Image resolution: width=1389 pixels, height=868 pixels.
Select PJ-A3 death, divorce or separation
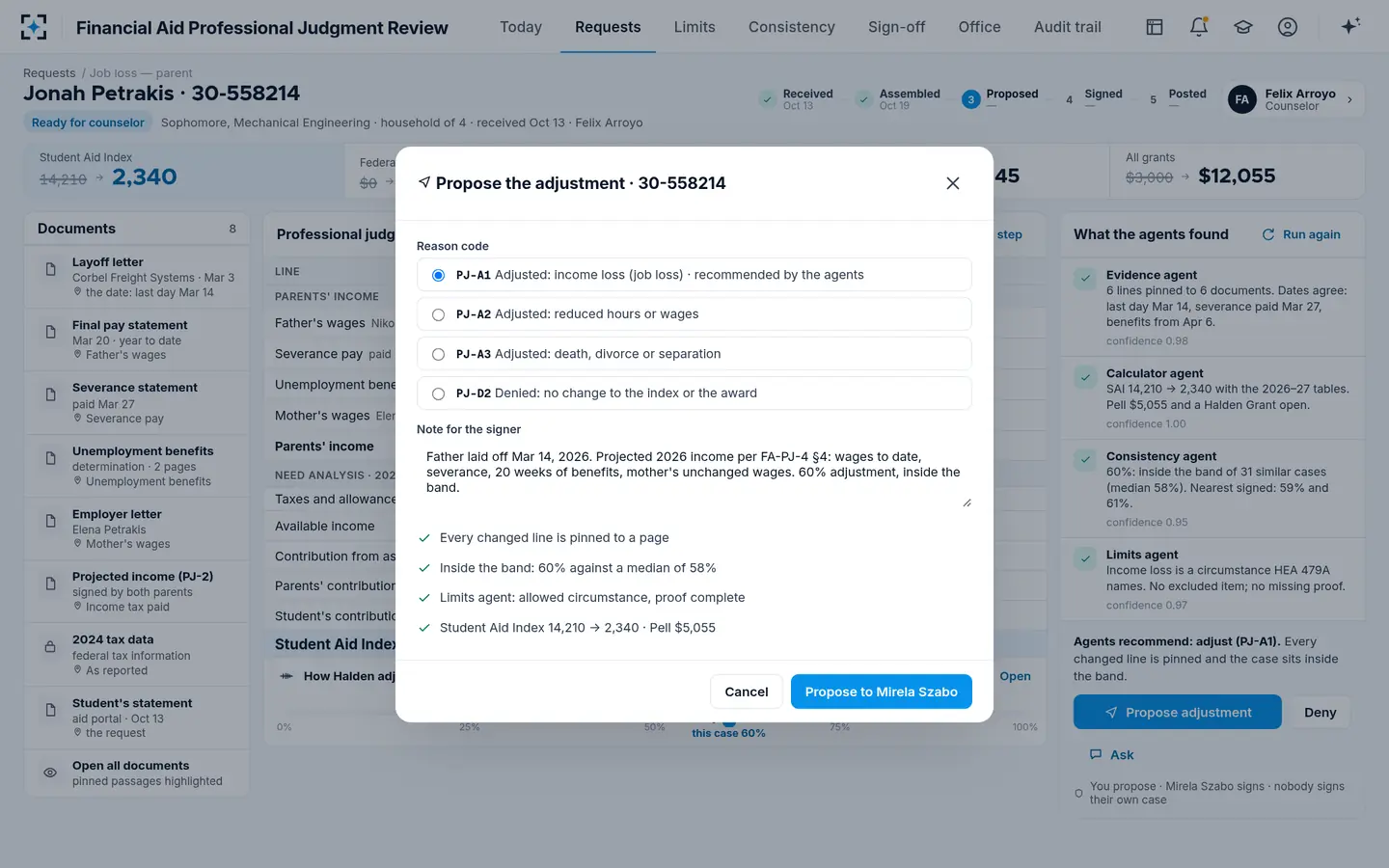pyautogui.click(x=694, y=354)
